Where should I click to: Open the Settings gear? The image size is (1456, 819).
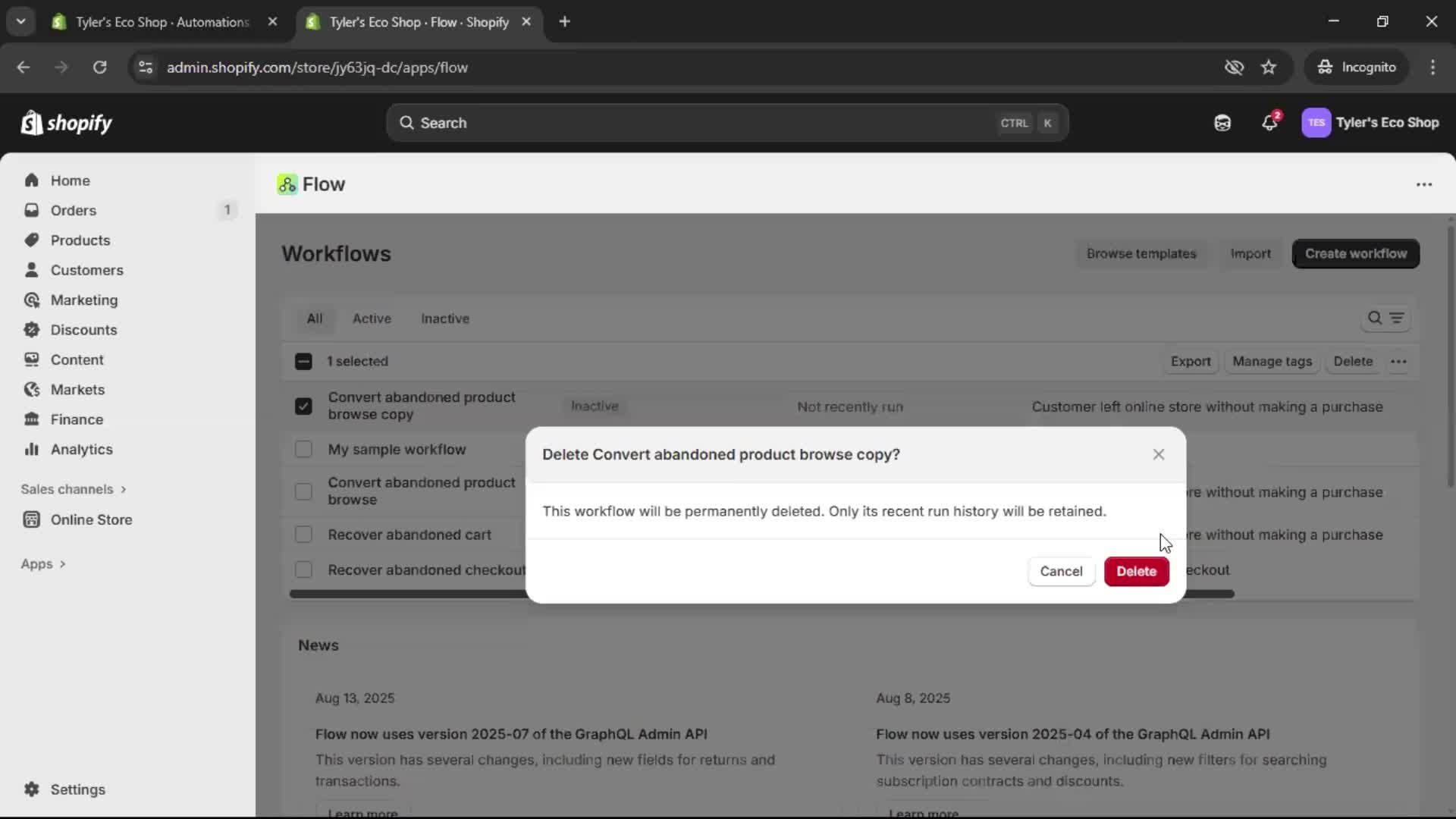click(77, 789)
